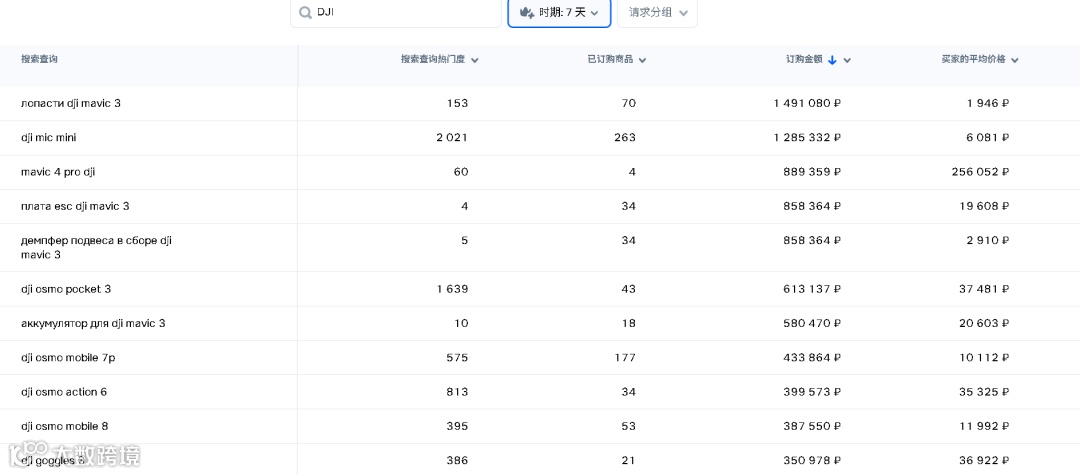Open the 时期: 7 天 period dropdown

(559, 12)
